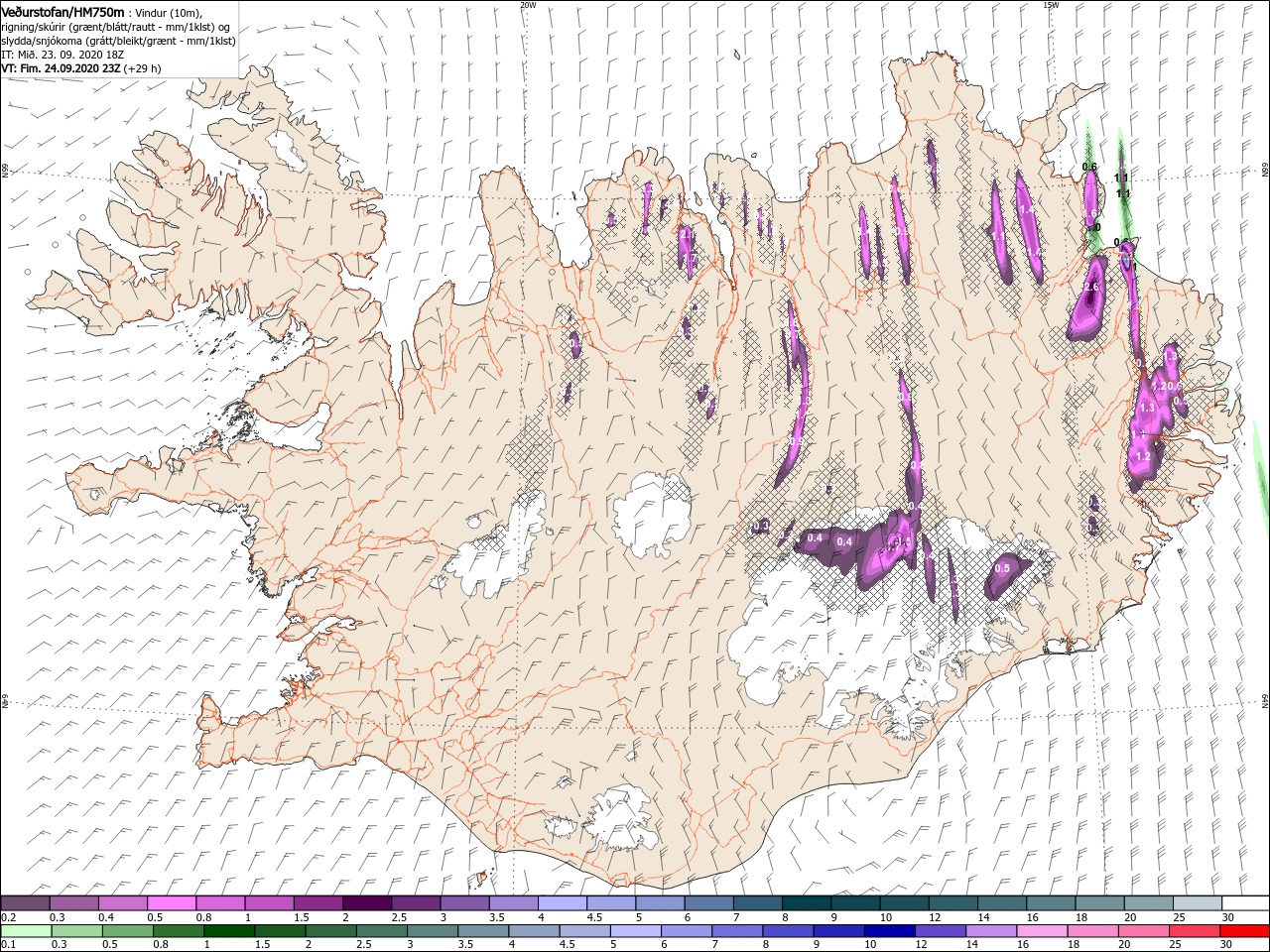Viewport: 1270px width, 952px height.
Task: Pick the darkest purple 2–2.5 snow scale swatch
Action: [x=366, y=903]
